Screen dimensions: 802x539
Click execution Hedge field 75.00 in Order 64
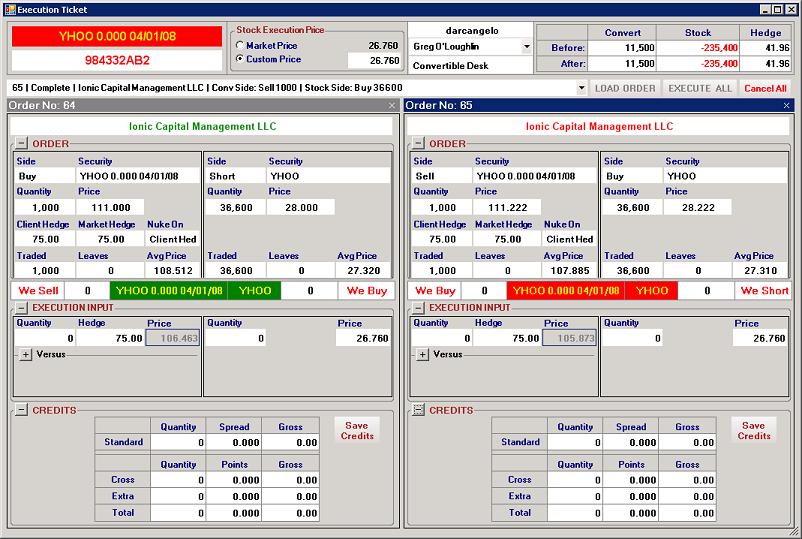tap(110, 338)
